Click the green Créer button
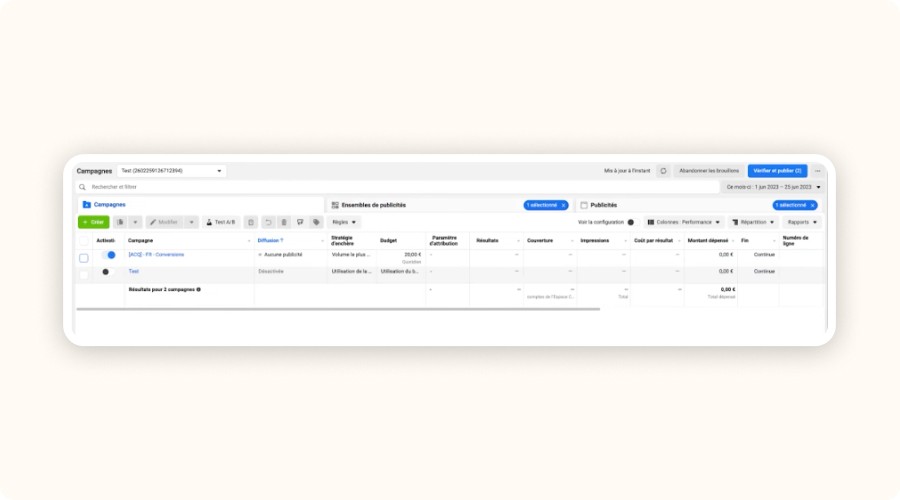 point(94,222)
